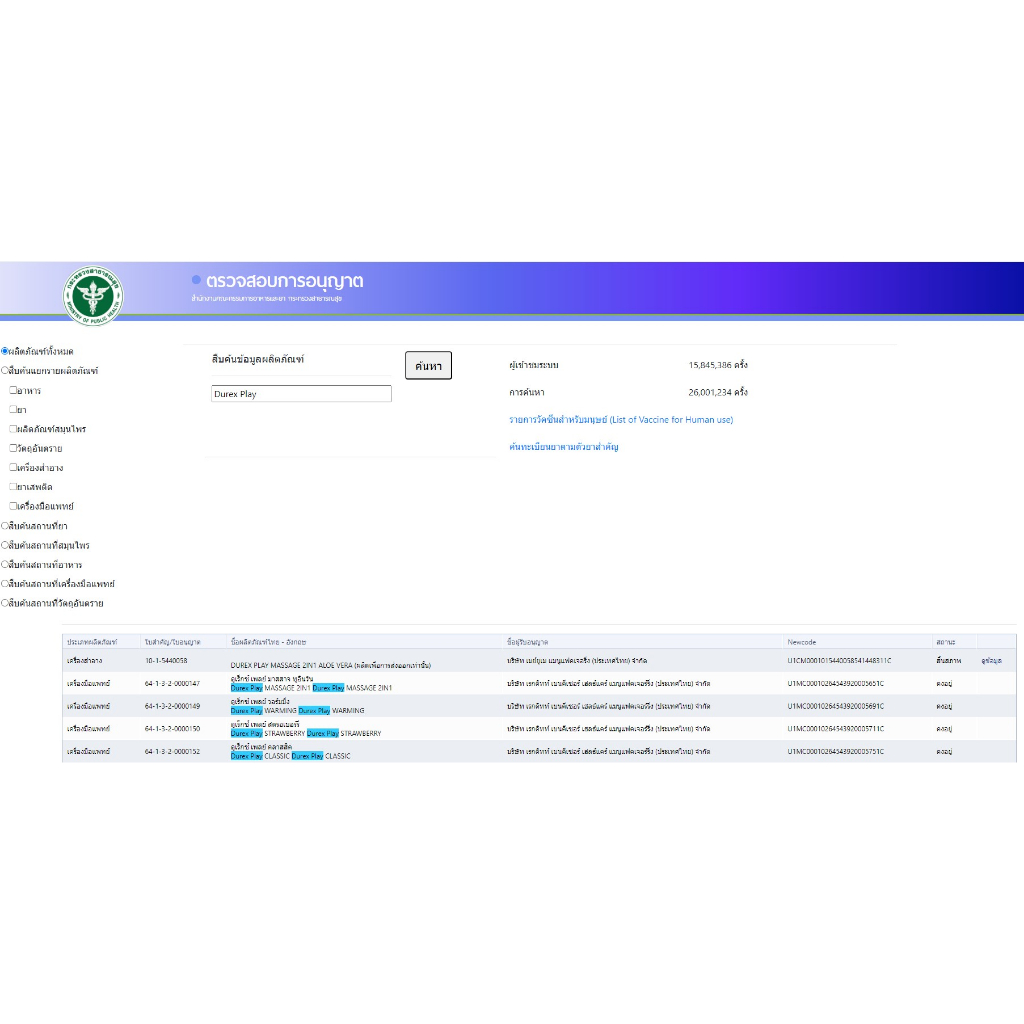Click license number 64-1-3-2-0000152
The height and width of the screenshot is (1024, 1024).
[x=172, y=752]
